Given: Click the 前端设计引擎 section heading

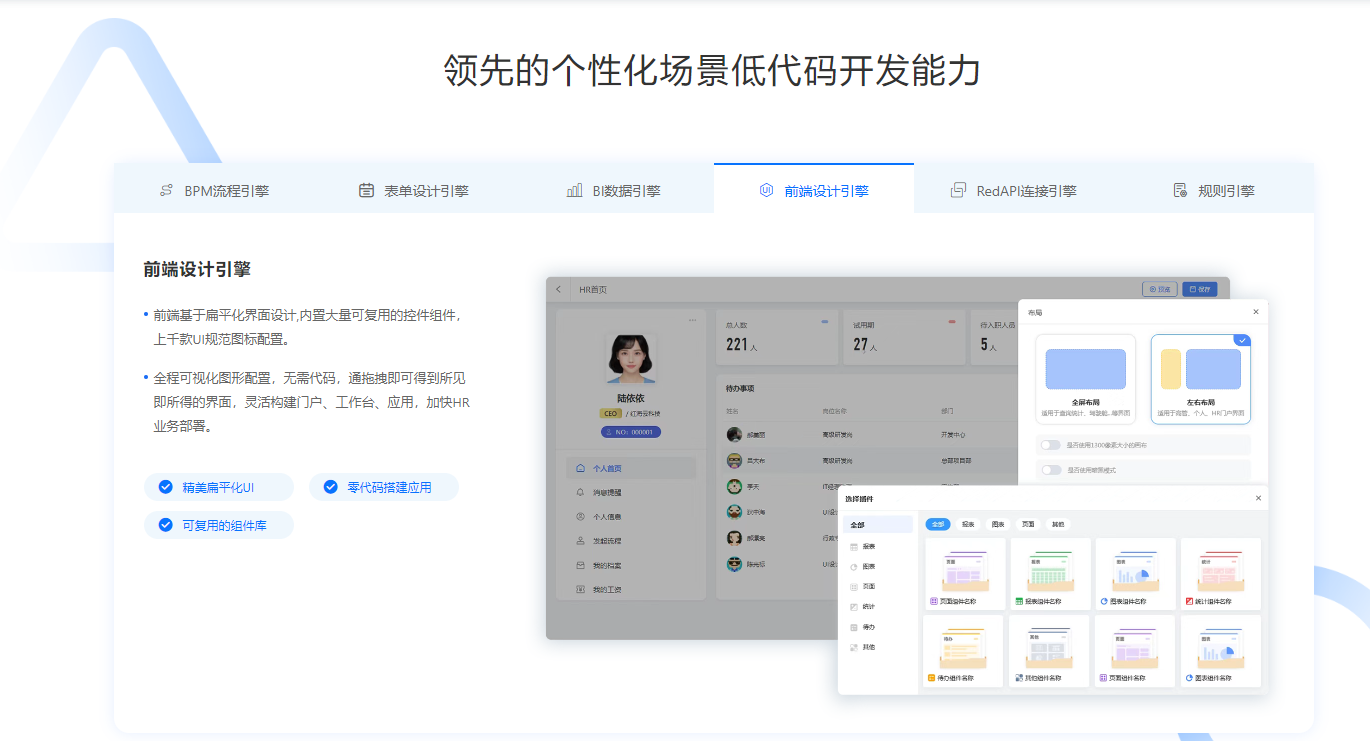Looking at the screenshot, I should click(197, 269).
